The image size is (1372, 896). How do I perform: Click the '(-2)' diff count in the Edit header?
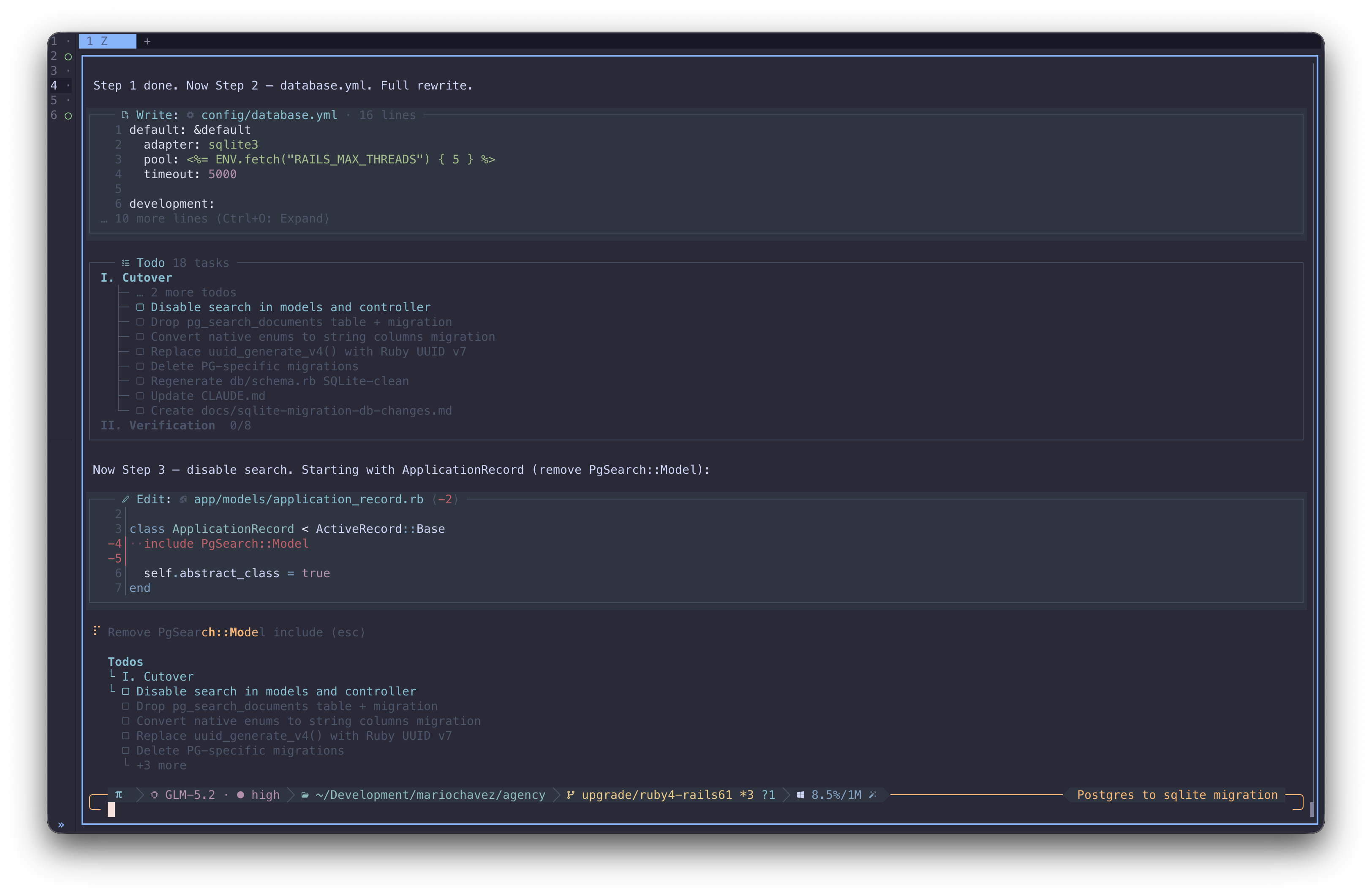[445, 499]
